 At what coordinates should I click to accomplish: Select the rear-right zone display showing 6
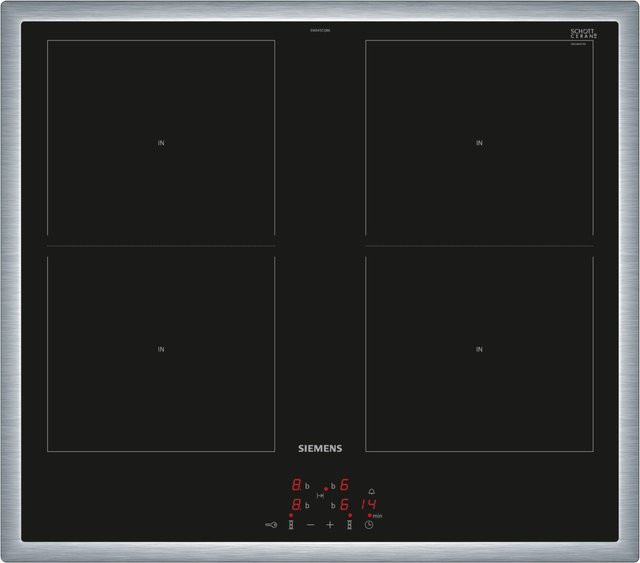(344, 485)
